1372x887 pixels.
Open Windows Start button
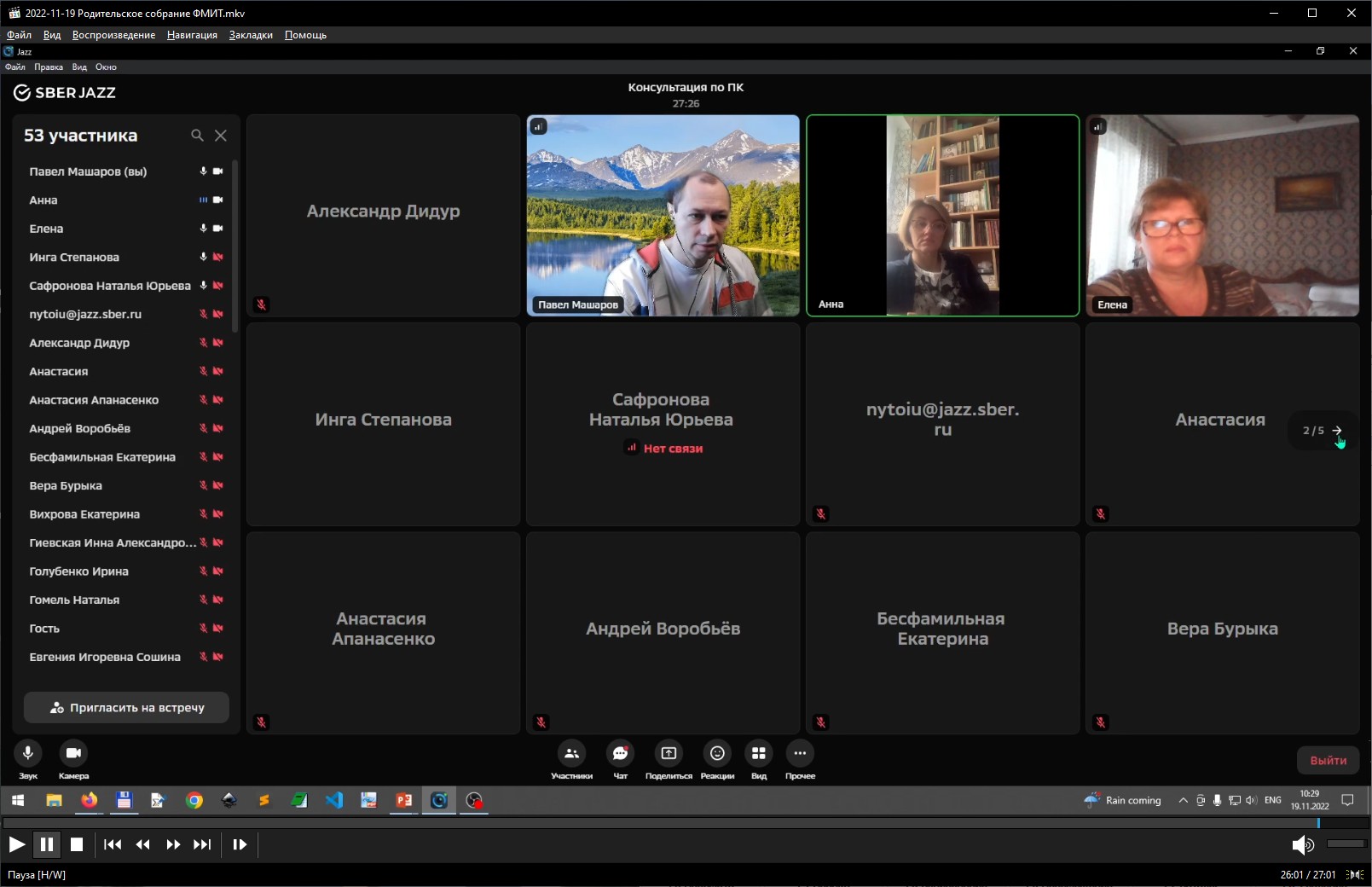(x=18, y=800)
